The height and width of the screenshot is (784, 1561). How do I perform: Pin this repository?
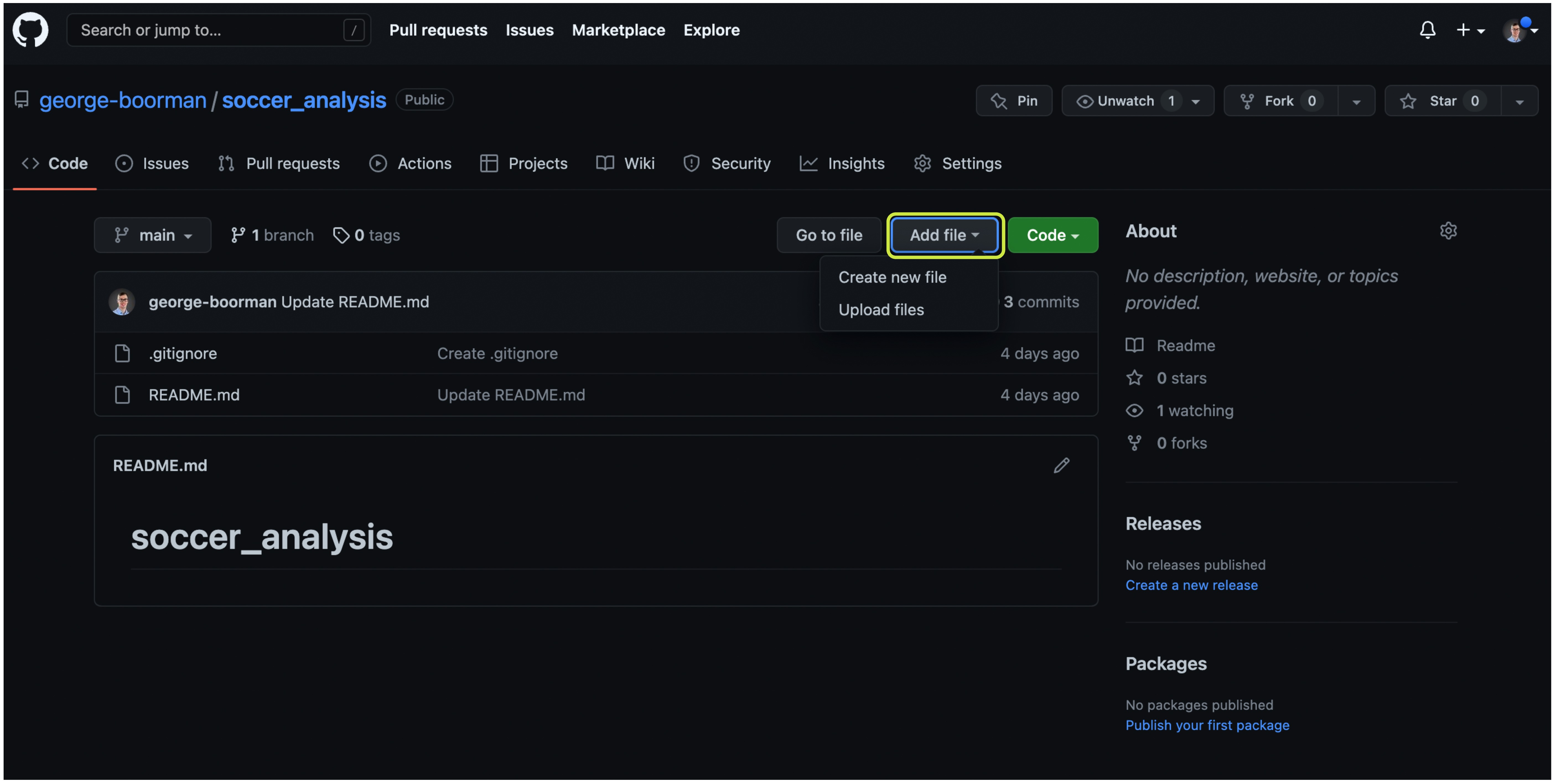tap(1014, 101)
